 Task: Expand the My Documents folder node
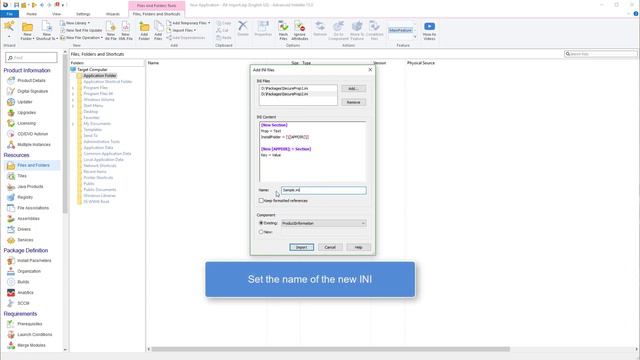(73, 124)
